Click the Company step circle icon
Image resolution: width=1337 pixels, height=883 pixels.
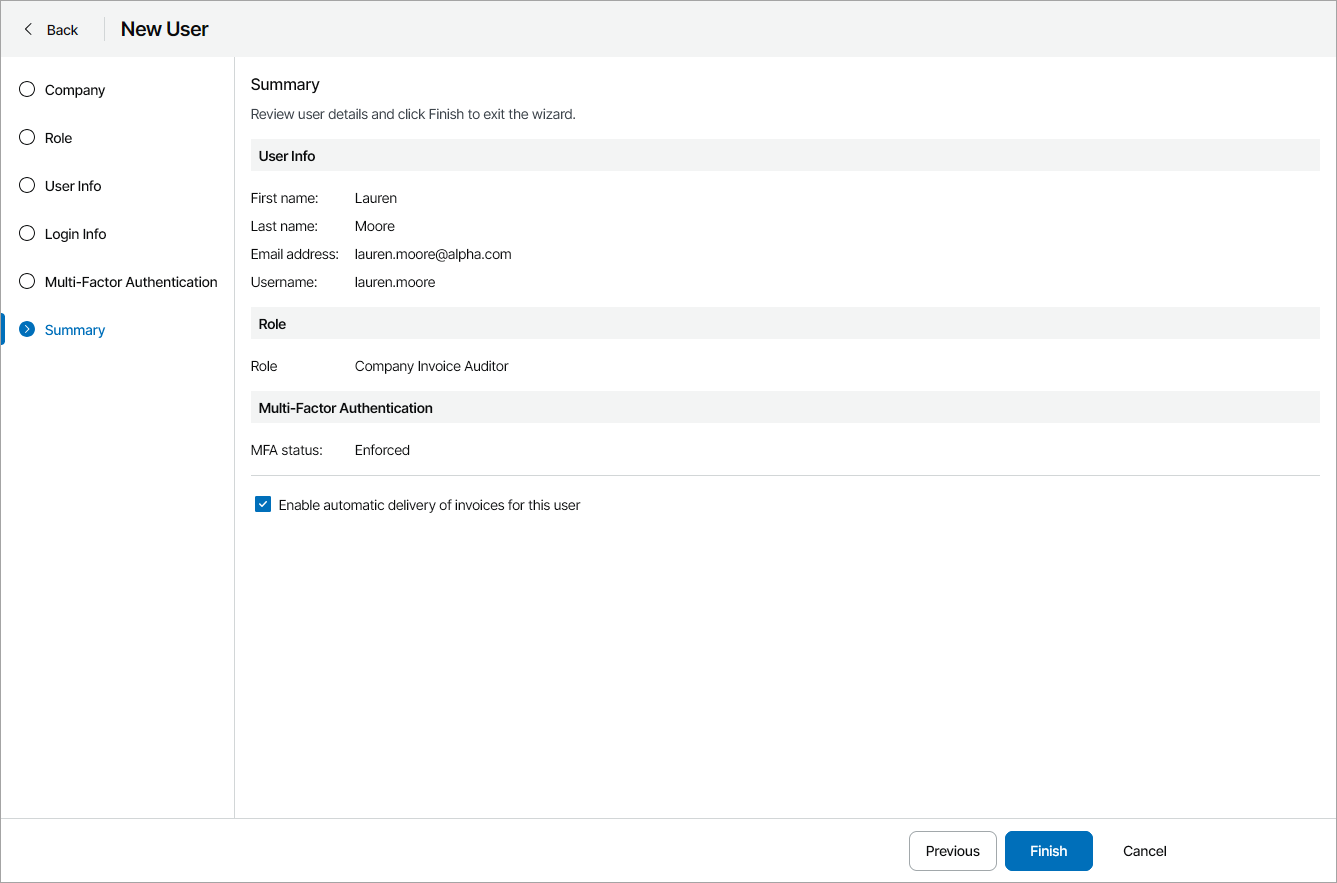27,90
